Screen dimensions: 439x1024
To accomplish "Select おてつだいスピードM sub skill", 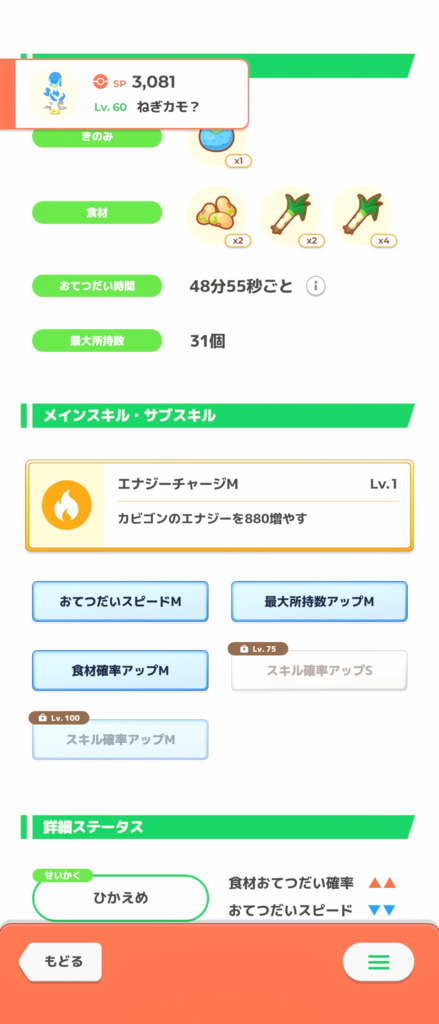I will pyautogui.click(x=120, y=601).
